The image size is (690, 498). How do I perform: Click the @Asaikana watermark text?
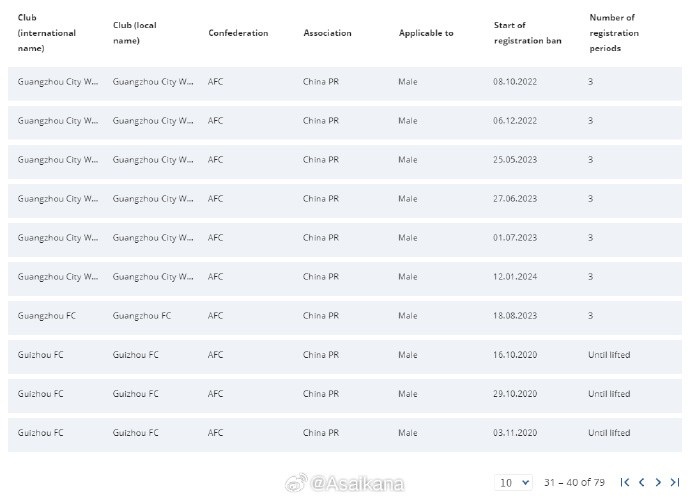357,483
